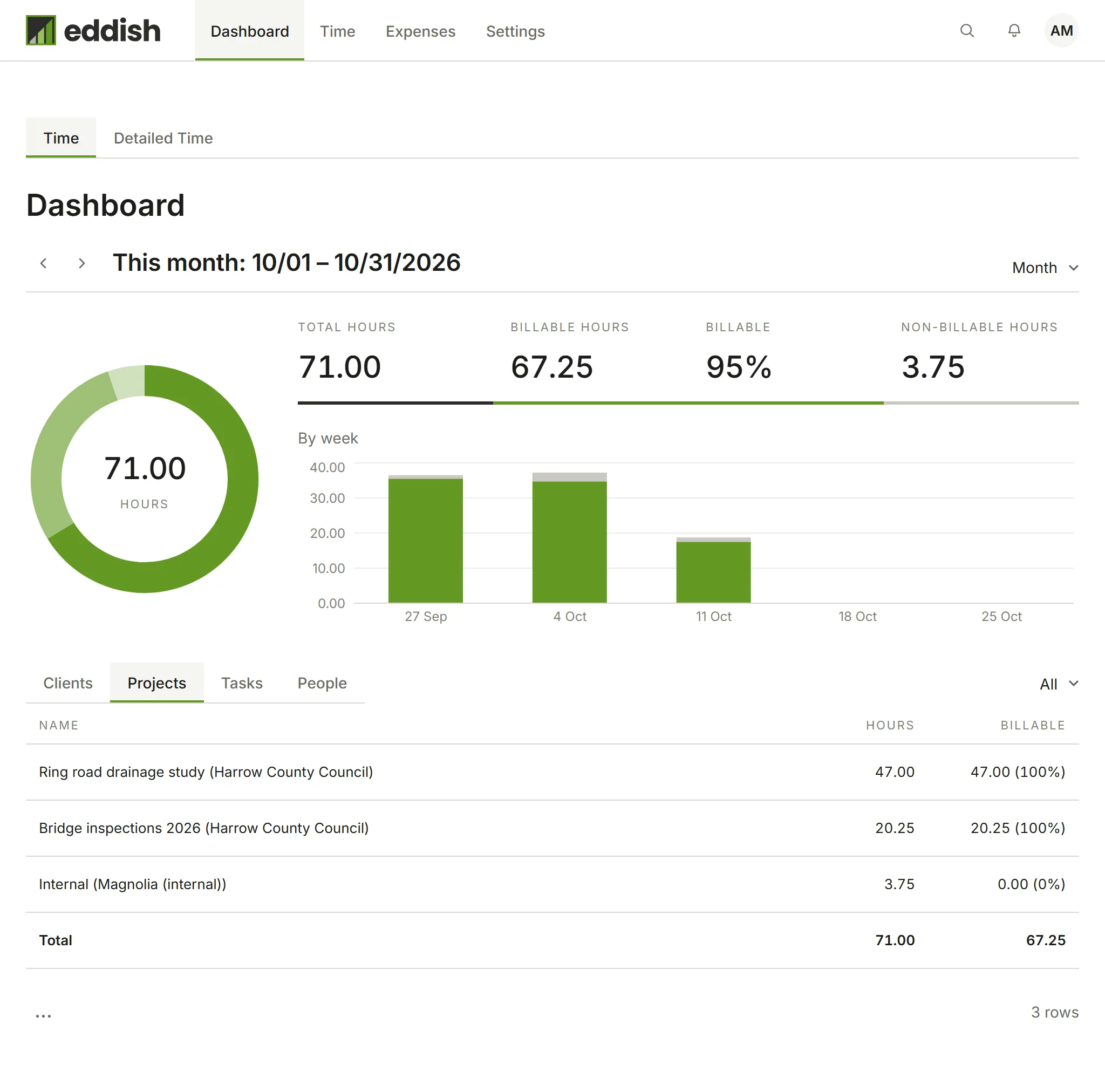Switch to the People tab
Image resolution: width=1105 pixels, height=1092 pixels.
point(322,683)
